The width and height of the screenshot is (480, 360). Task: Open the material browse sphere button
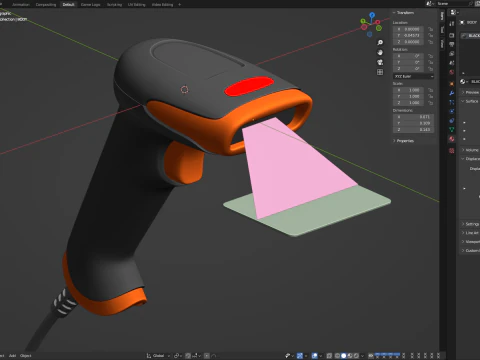pyautogui.click(x=463, y=82)
